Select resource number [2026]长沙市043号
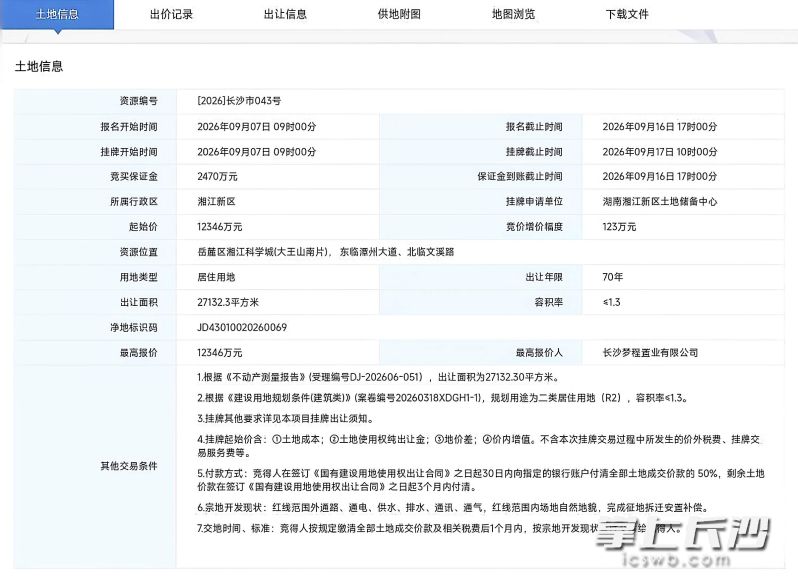The height and width of the screenshot is (578, 798). click(239, 101)
